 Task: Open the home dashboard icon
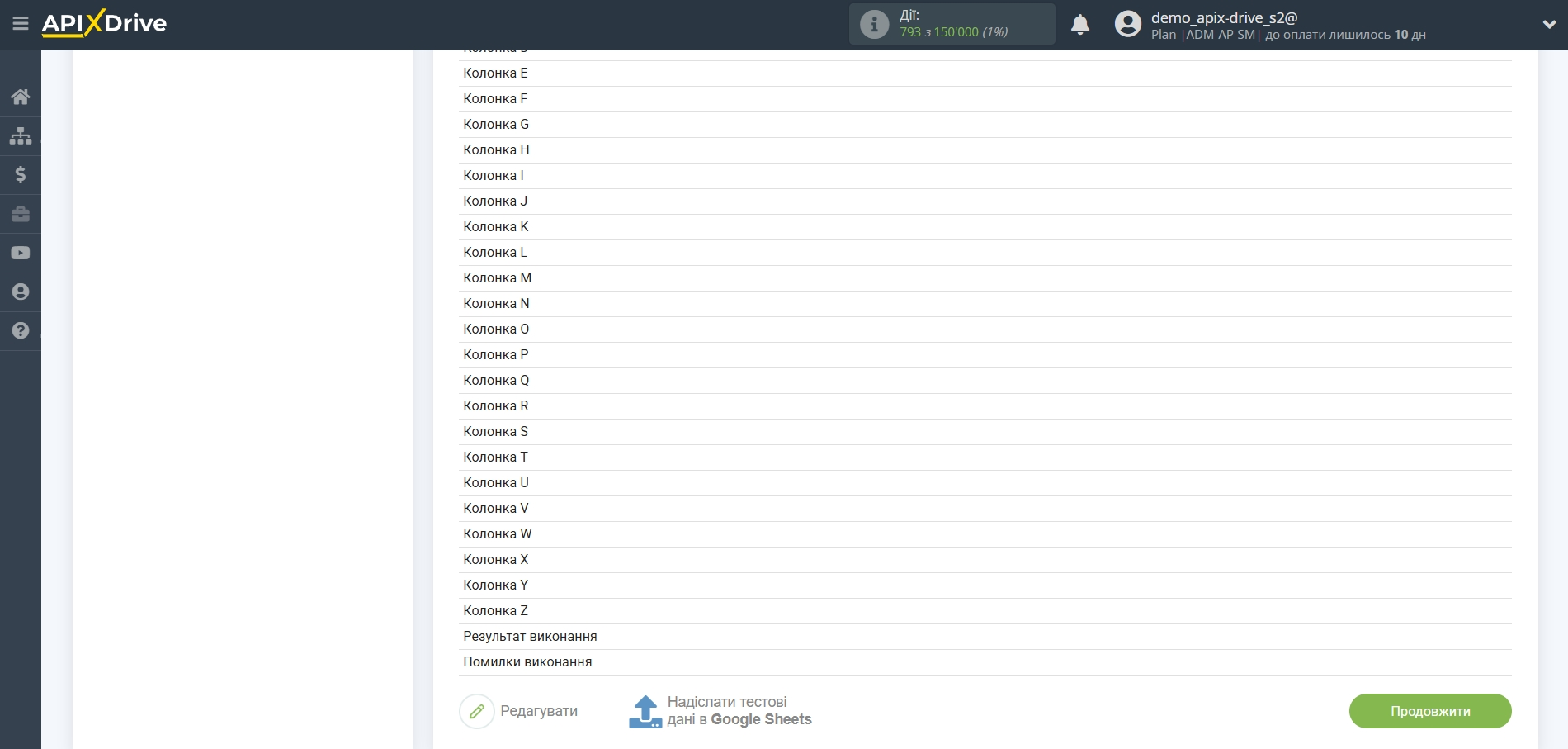(21, 97)
